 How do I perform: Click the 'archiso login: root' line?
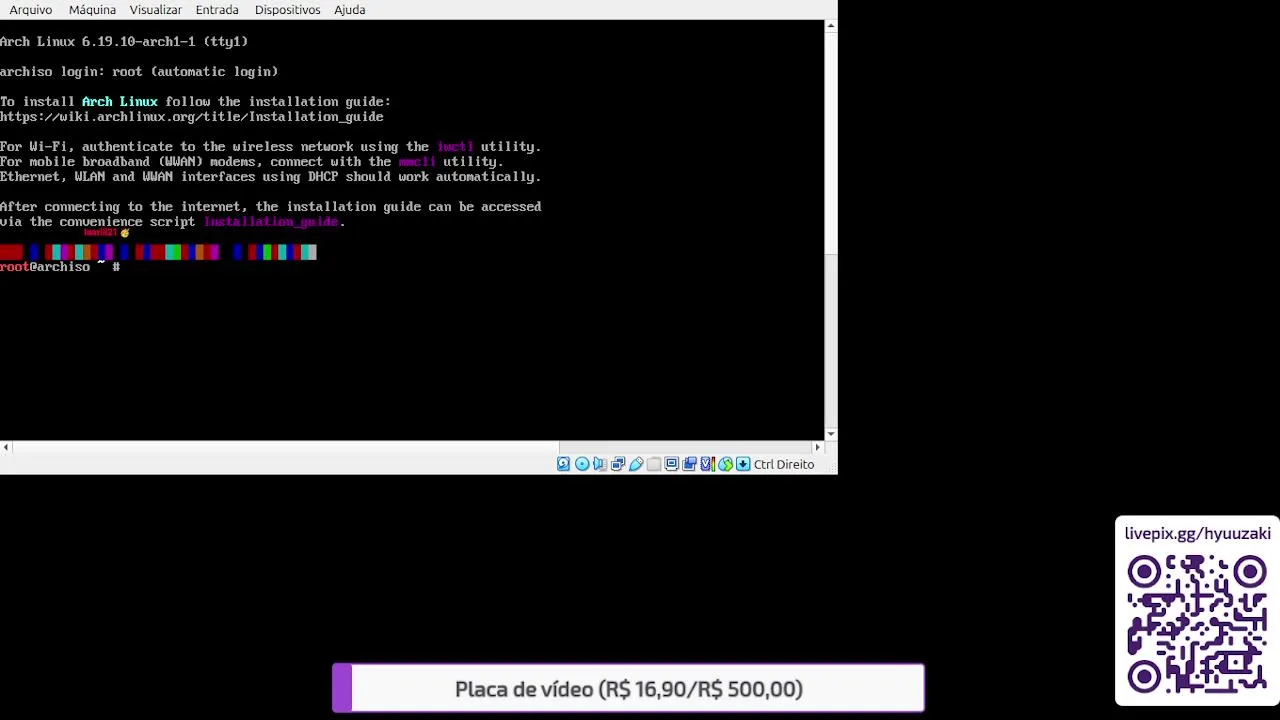(139, 72)
